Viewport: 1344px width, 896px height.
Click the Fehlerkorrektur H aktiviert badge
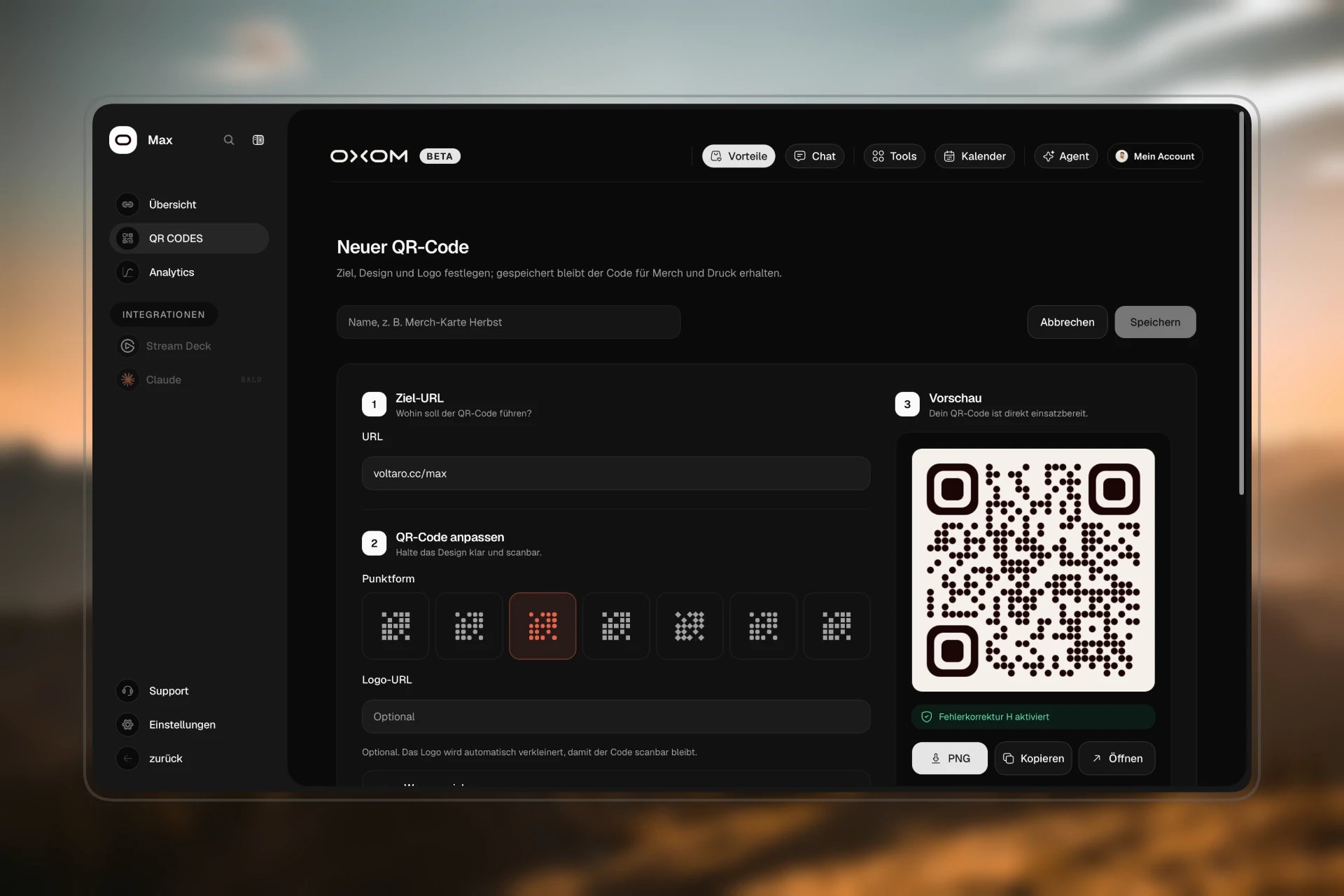[x=1033, y=717]
